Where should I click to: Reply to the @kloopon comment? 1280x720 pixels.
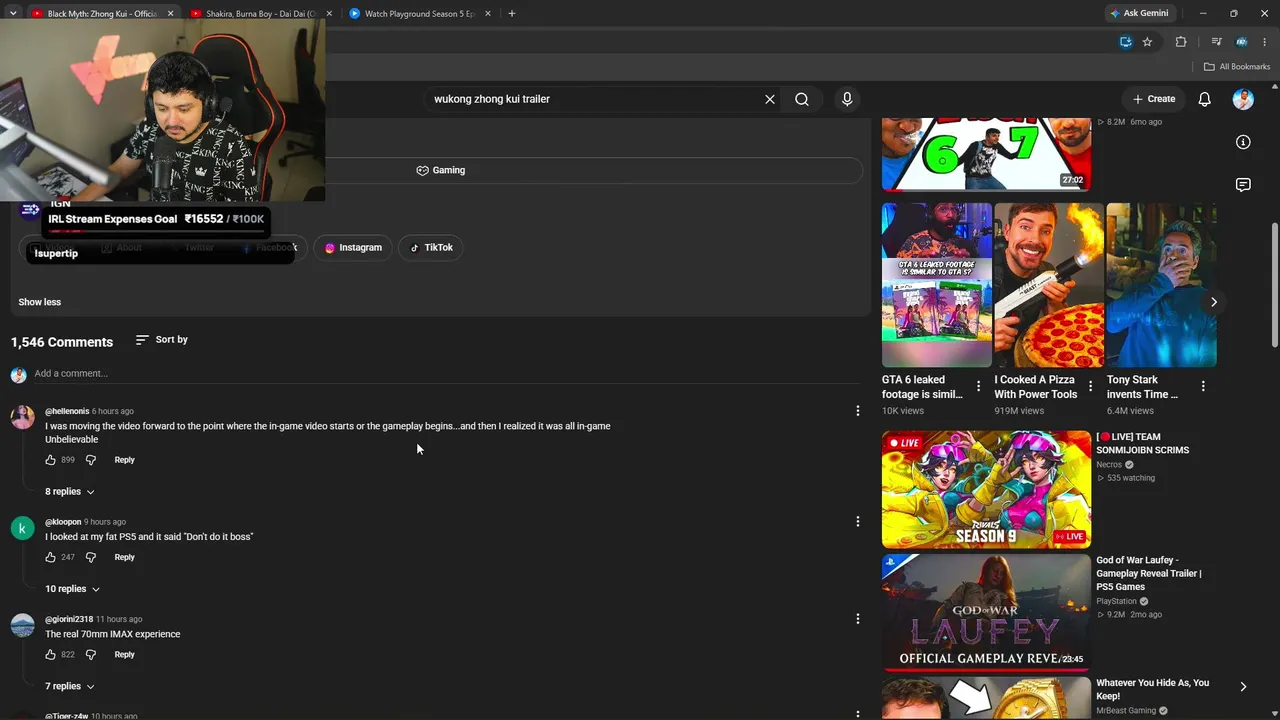pos(124,557)
